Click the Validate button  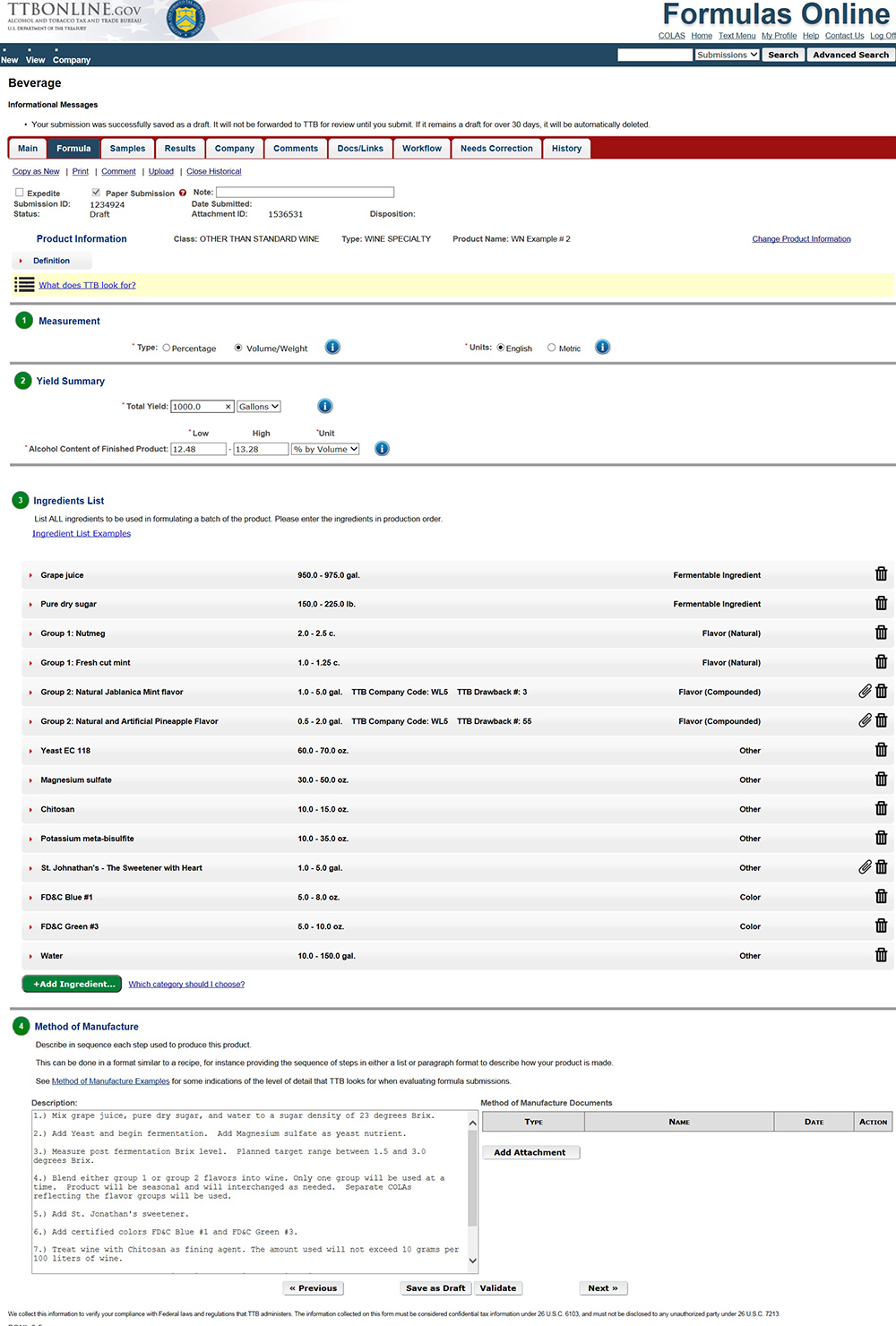tap(498, 1288)
